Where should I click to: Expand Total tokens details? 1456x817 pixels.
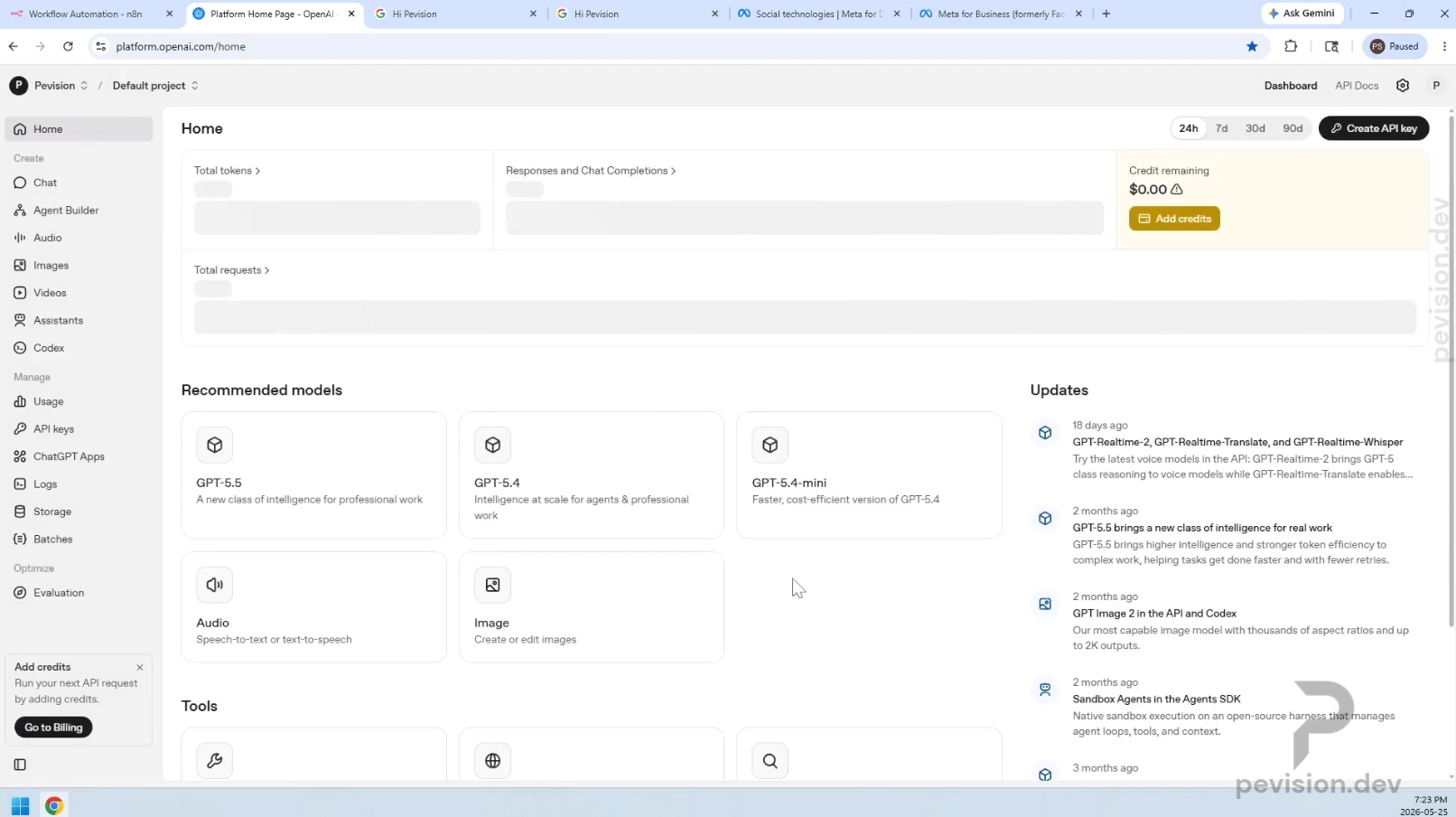coord(228,171)
